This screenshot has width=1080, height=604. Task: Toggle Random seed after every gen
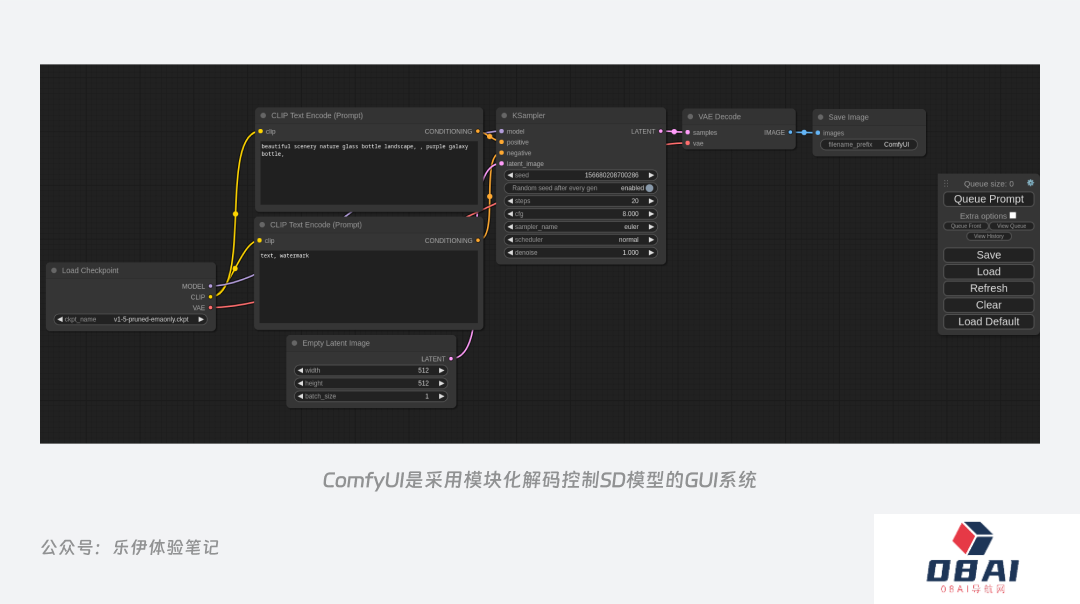point(649,188)
